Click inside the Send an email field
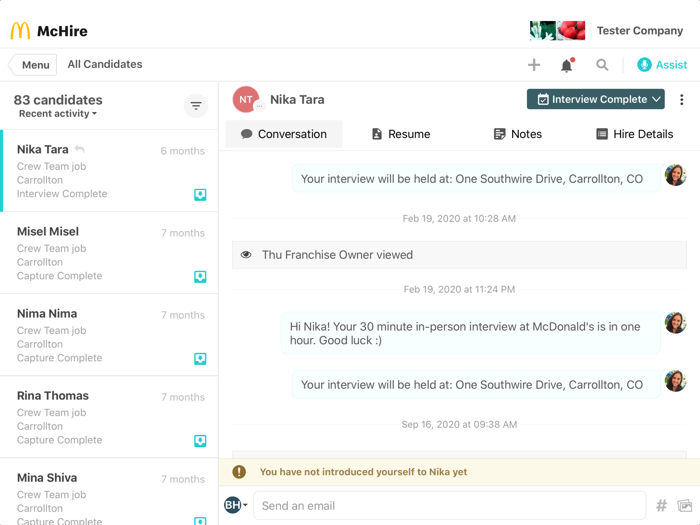This screenshot has width=700, height=525. pyautogui.click(x=450, y=506)
